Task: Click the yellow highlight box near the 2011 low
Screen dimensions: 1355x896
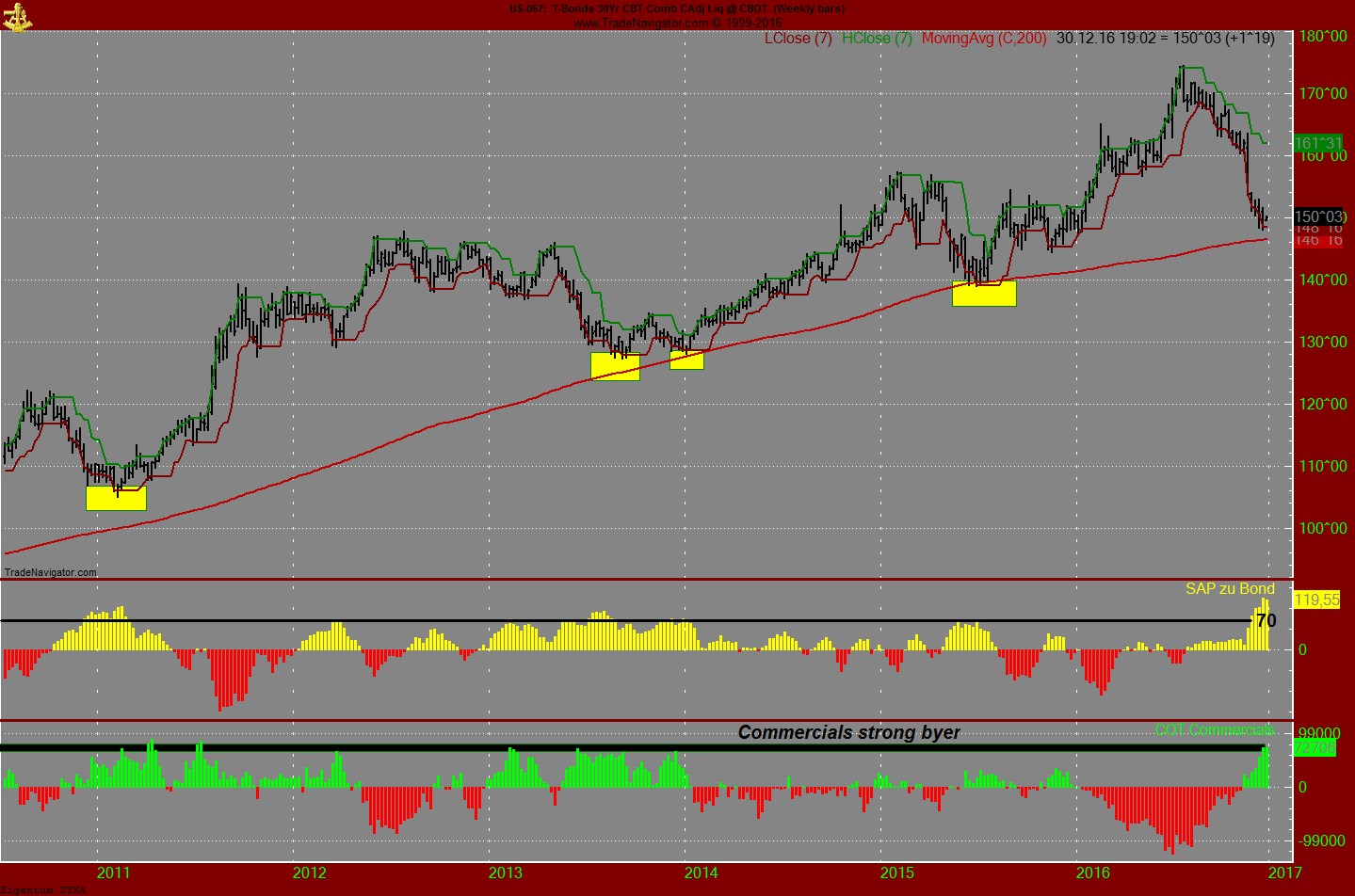Action: pos(116,498)
